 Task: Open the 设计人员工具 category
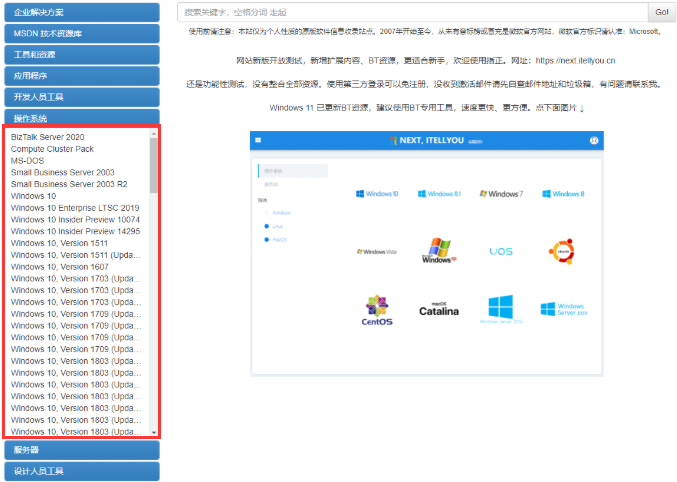point(80,471)
